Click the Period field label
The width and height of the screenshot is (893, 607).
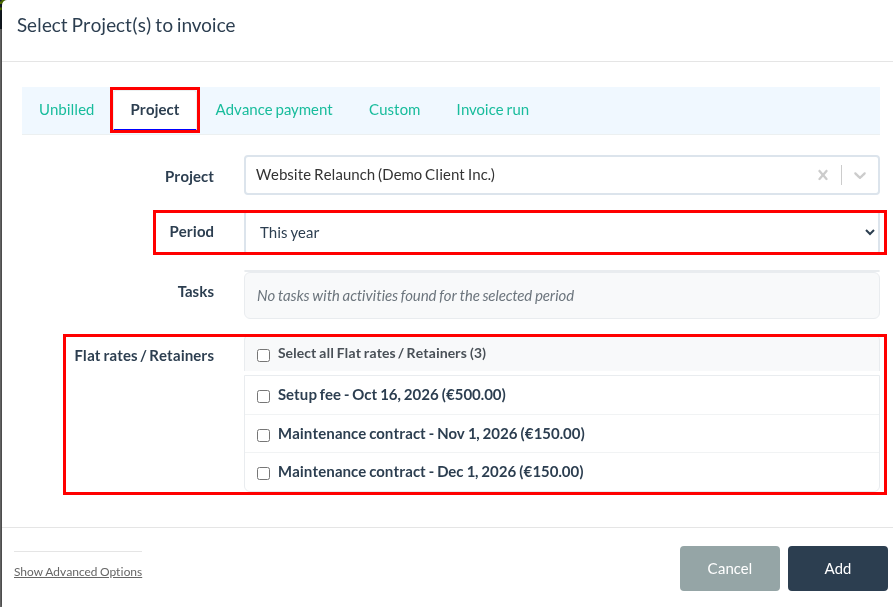coord(192,232)
